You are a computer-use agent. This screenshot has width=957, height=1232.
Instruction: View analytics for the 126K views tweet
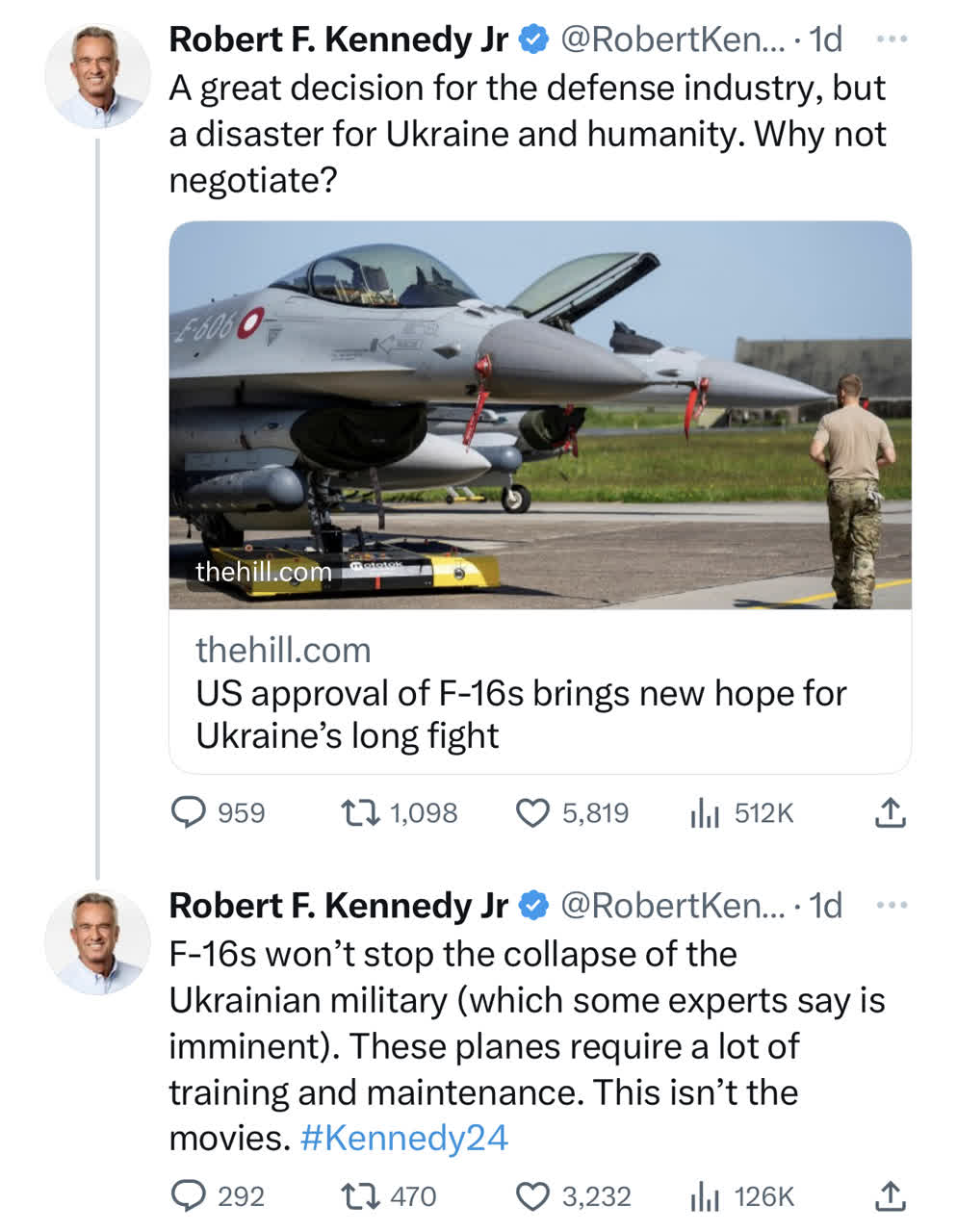(706, 1196)
